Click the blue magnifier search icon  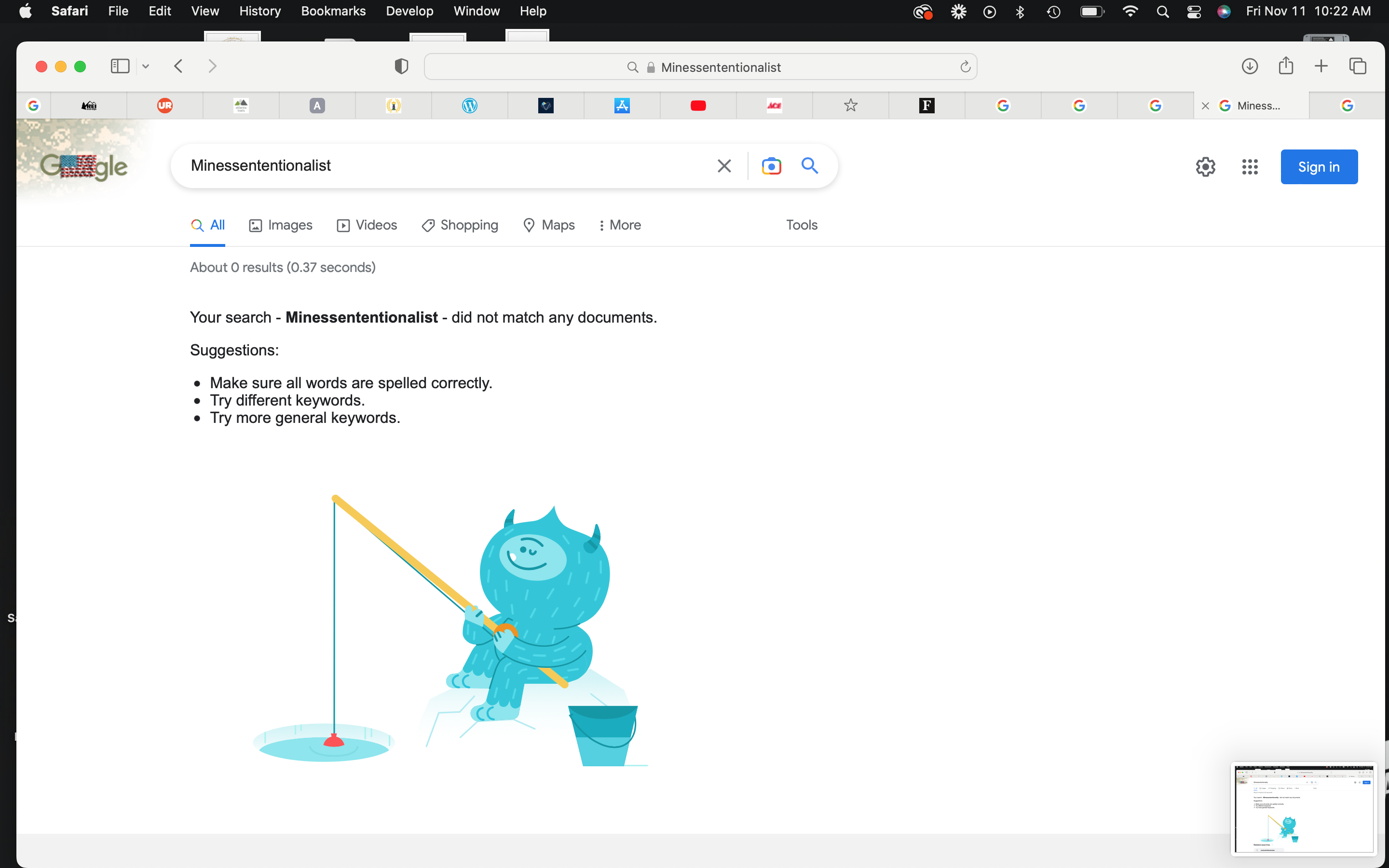point(809,166)
